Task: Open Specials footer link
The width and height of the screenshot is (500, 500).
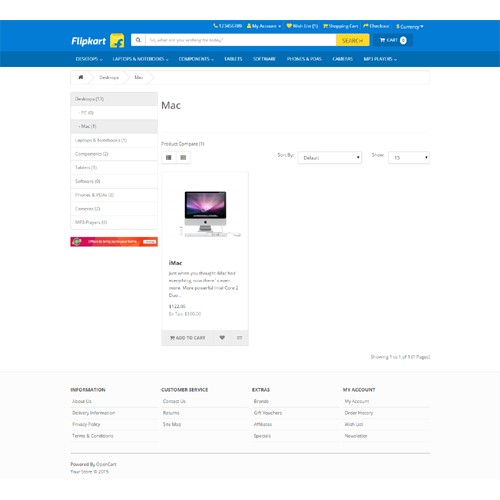Action: coord(262,436)
